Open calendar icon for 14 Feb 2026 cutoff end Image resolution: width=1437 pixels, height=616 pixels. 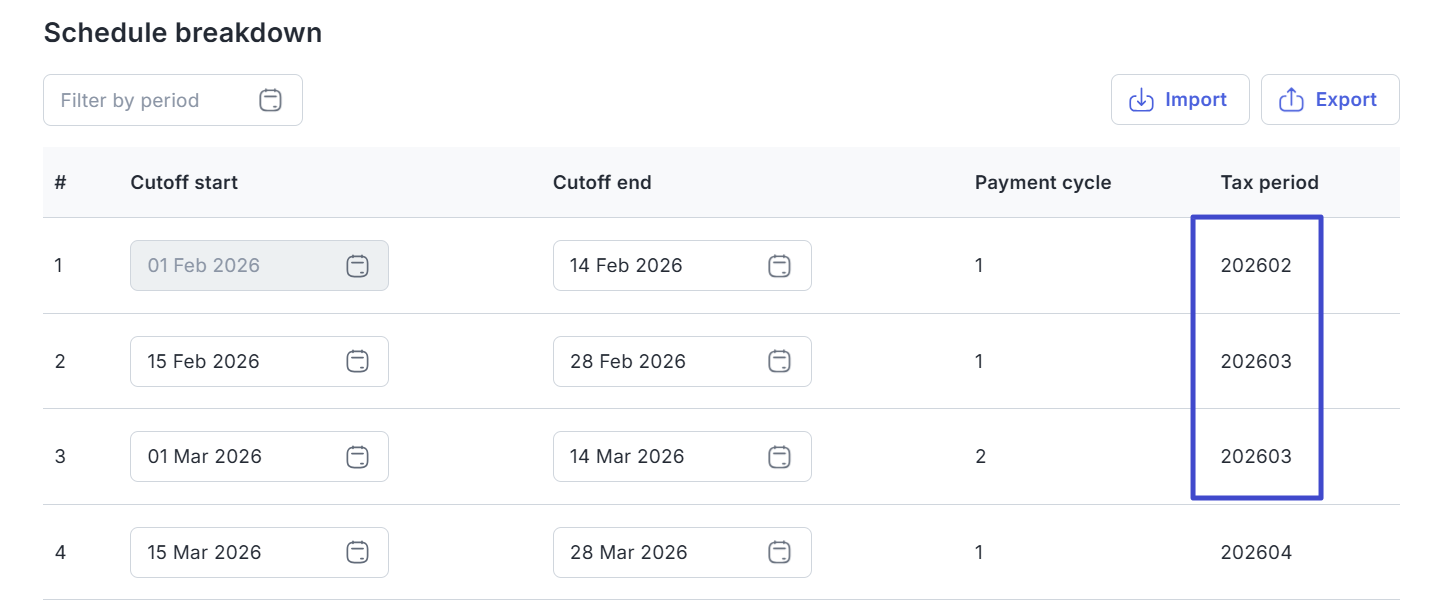pyautogui.click(x=779, y=266)
